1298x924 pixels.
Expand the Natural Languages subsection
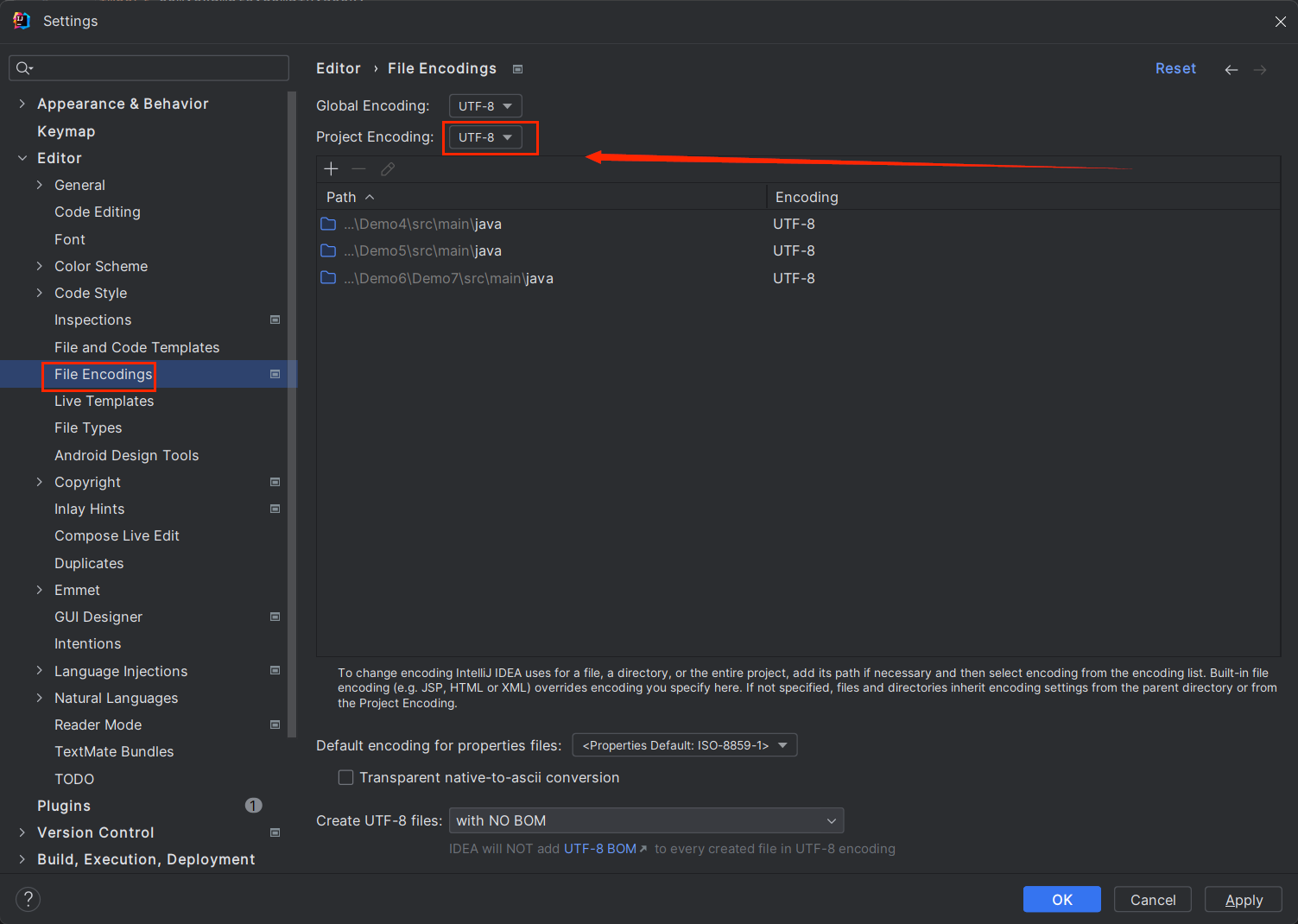[40, 698]
